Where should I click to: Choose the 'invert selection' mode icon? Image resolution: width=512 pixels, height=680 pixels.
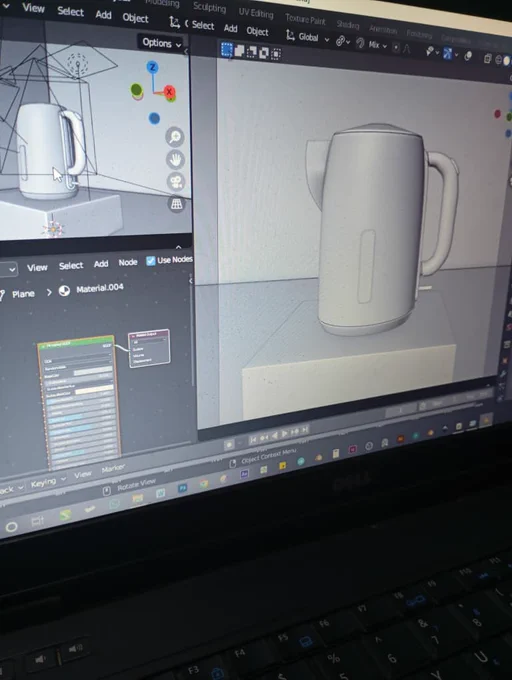pos(264,53)
